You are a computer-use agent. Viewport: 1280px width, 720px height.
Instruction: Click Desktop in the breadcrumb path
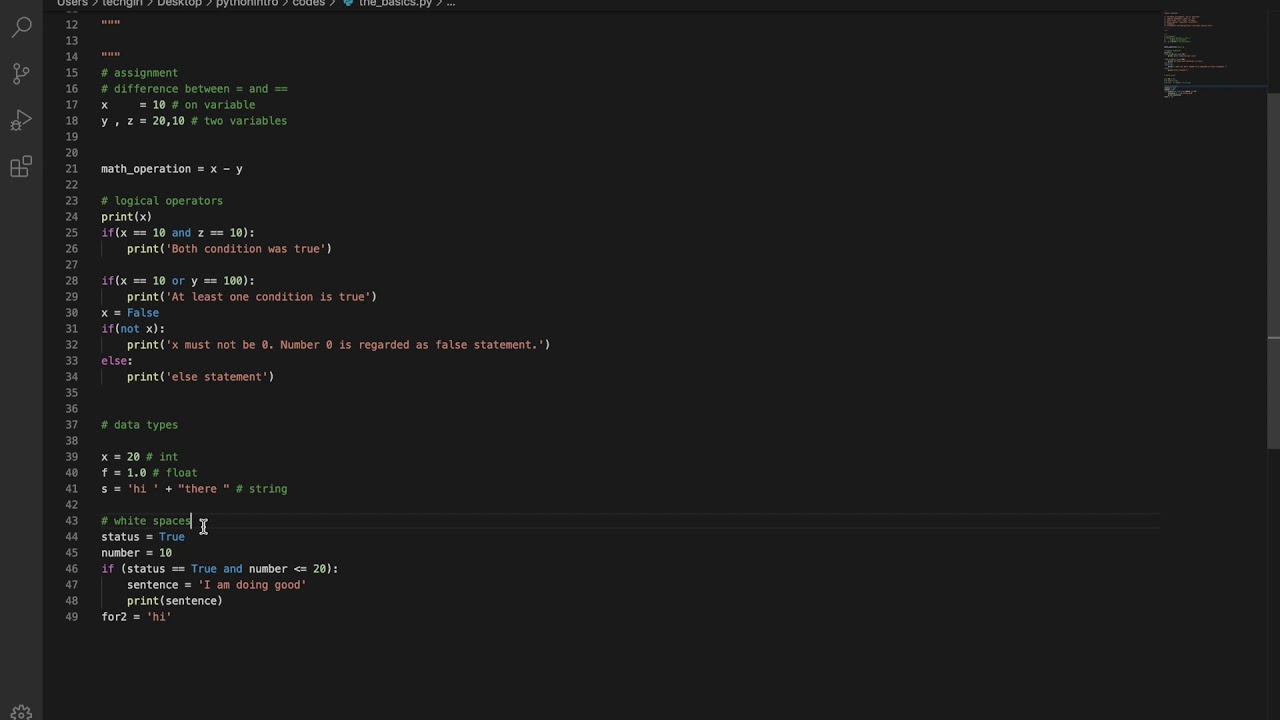click(179, 3)
